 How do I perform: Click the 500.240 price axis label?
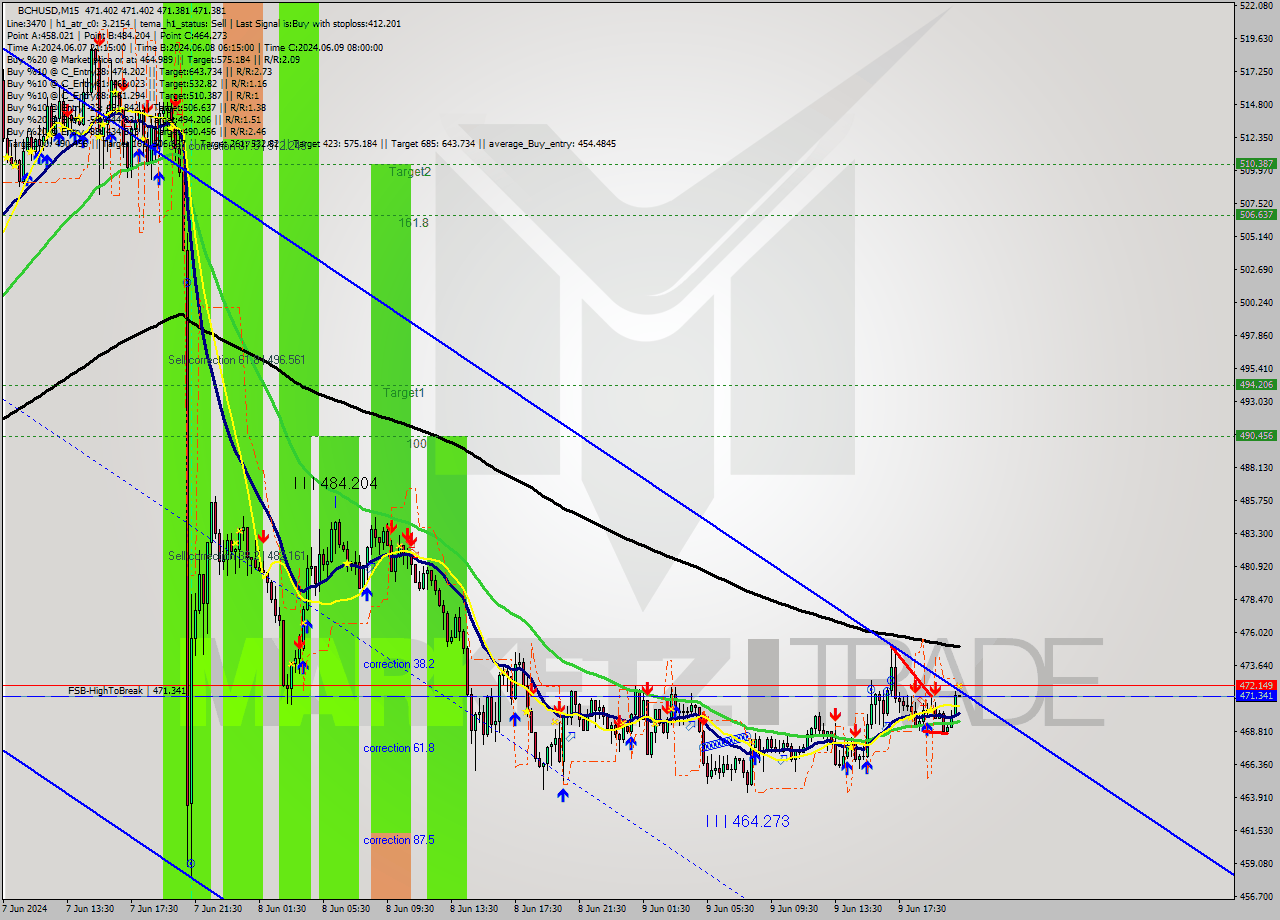pyautogui.click(x=1256, y=303)
